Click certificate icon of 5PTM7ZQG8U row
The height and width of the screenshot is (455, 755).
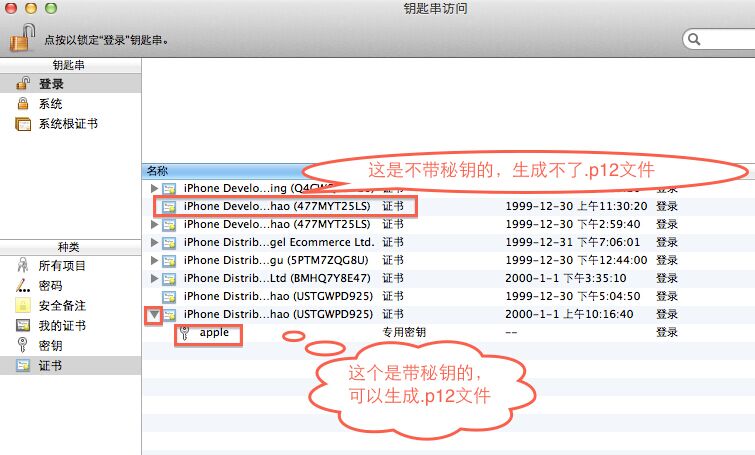[169, 260]
